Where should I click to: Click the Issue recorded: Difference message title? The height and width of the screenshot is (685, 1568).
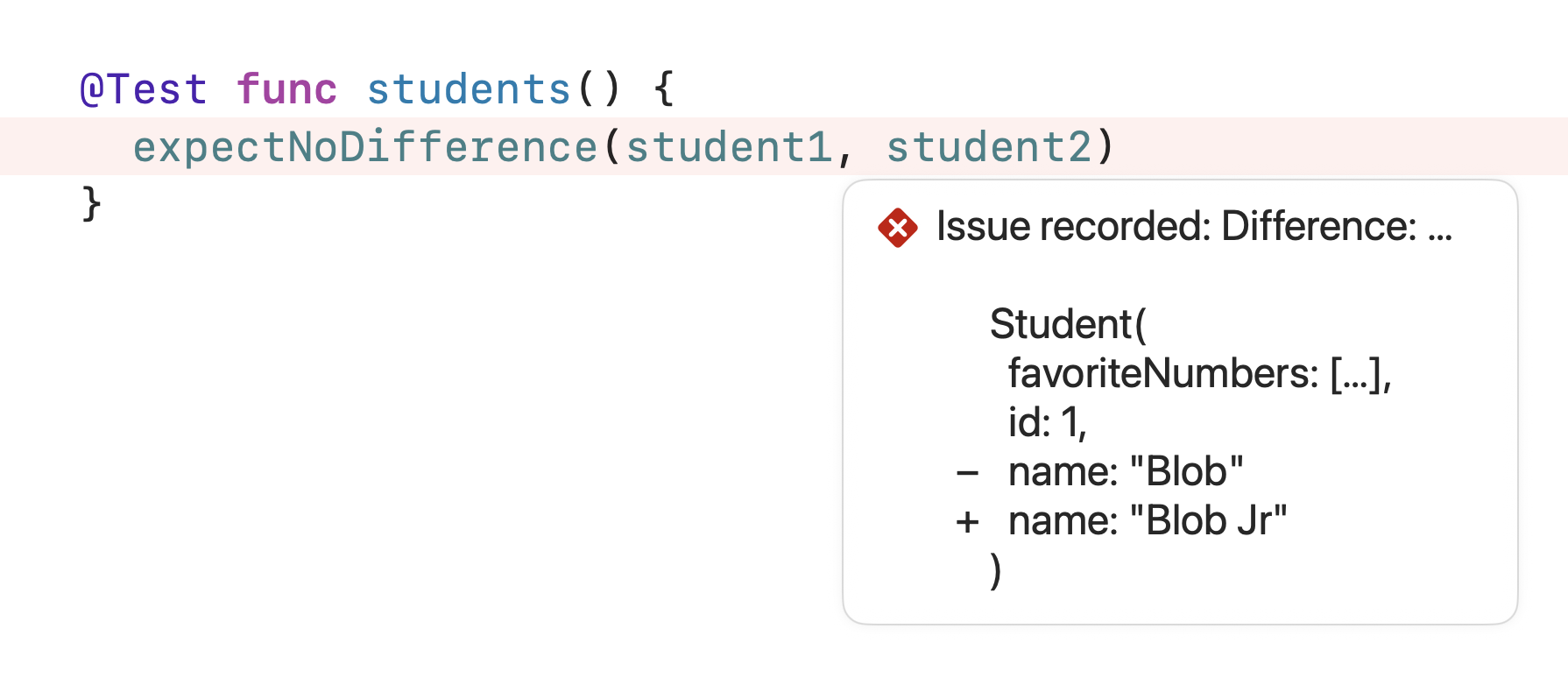[1176, 227]
